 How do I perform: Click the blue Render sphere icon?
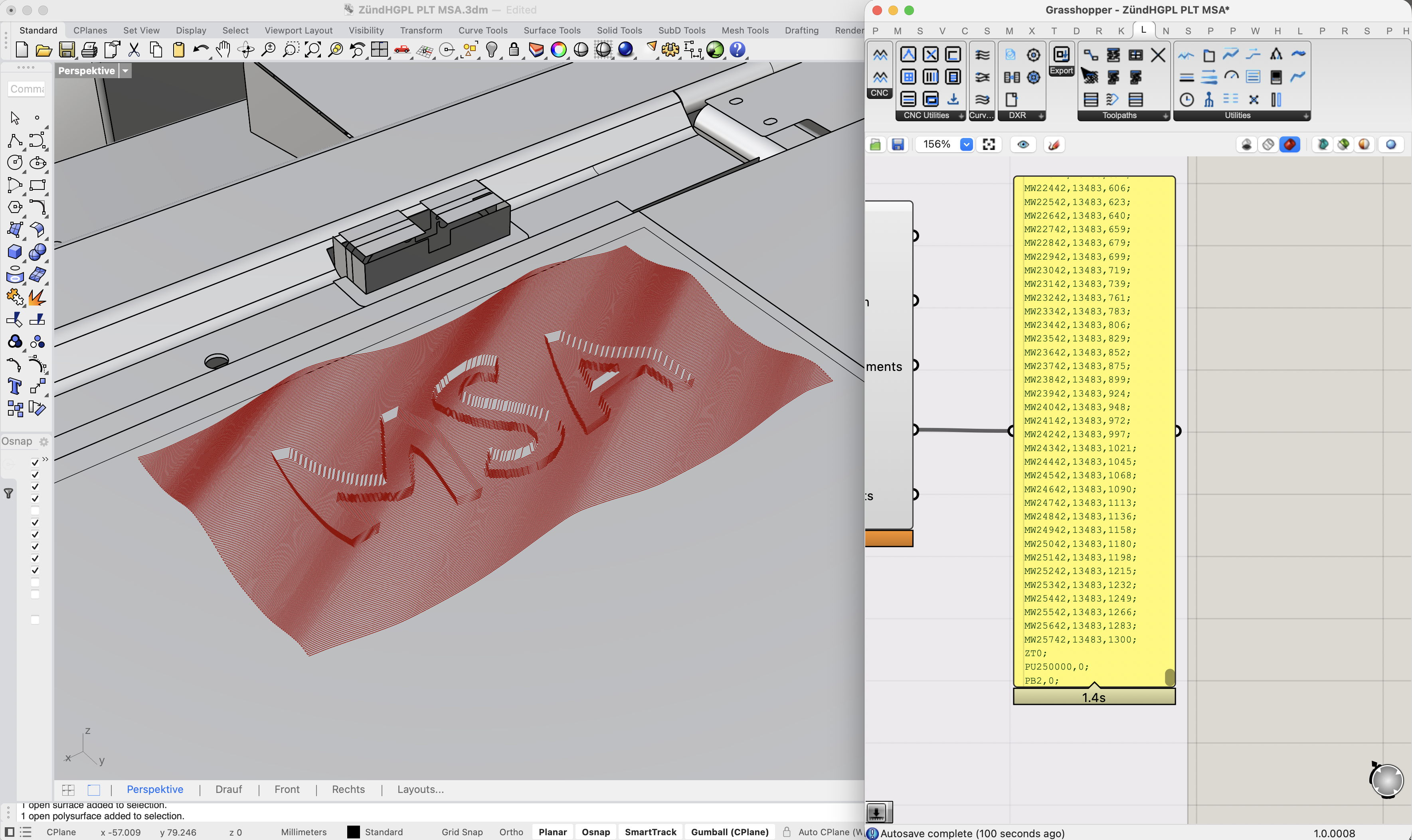coord(625,50)
